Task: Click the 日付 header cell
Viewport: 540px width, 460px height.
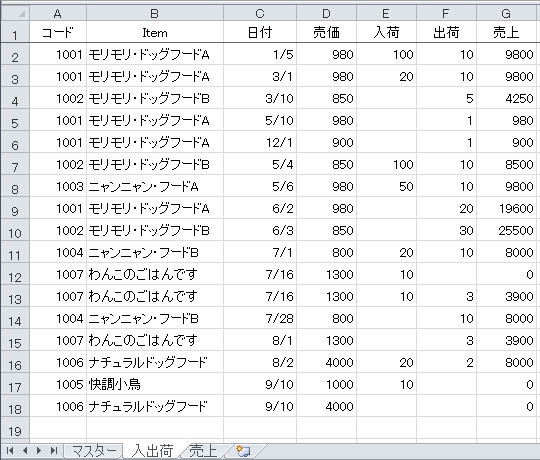Action: pyautogui.click(x=260, y=32)
